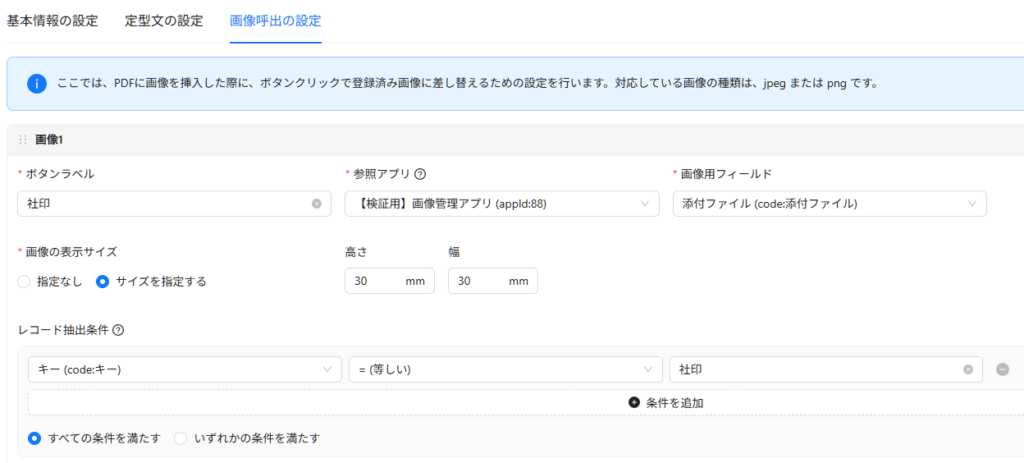Image resolution: width=1024 pixels, height=463 pixels.
Task: Clear the condition value 社印 with its X icon
Action: (x=968, y=369)
